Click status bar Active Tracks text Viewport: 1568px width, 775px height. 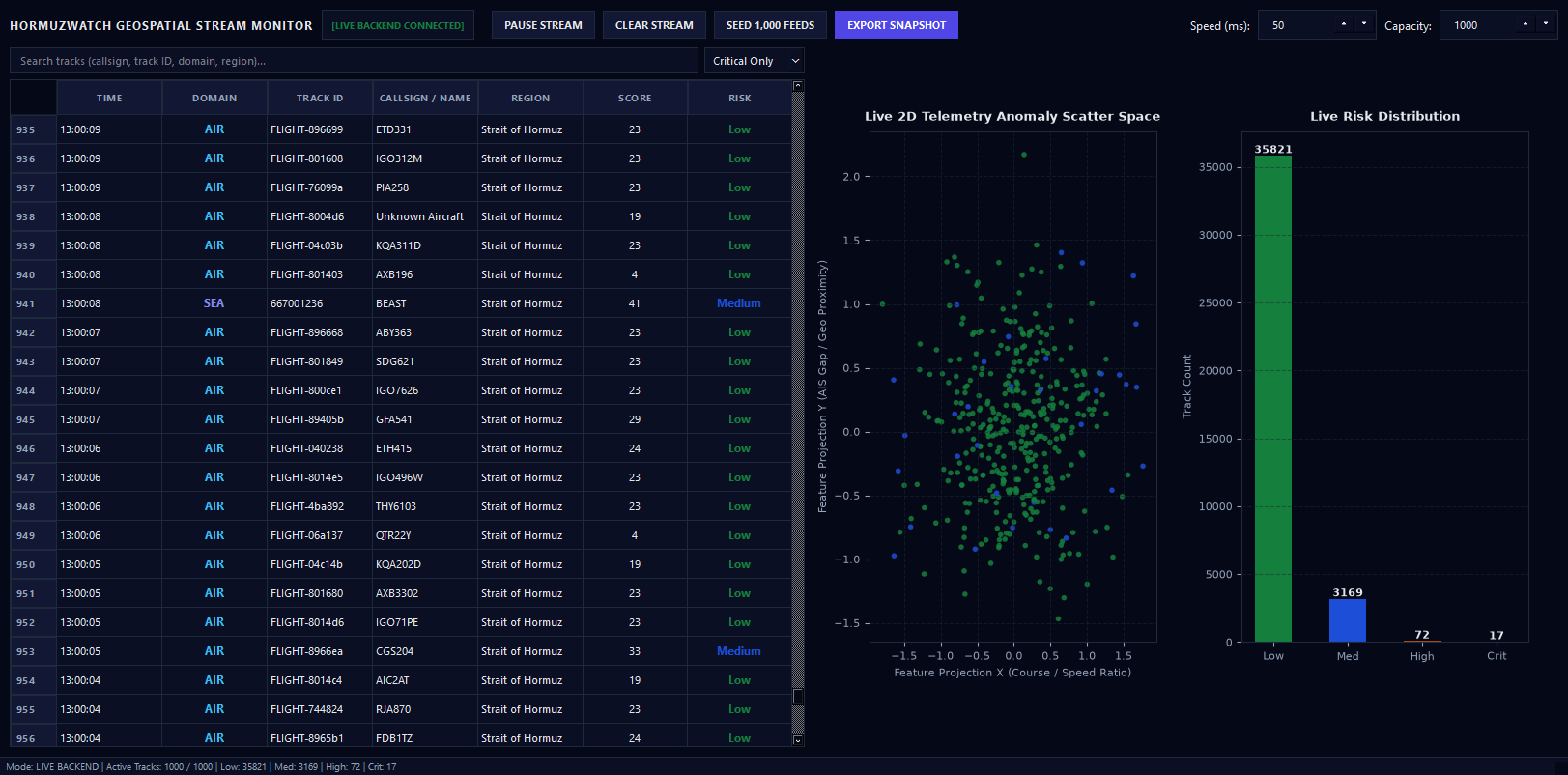click(159, 767)
